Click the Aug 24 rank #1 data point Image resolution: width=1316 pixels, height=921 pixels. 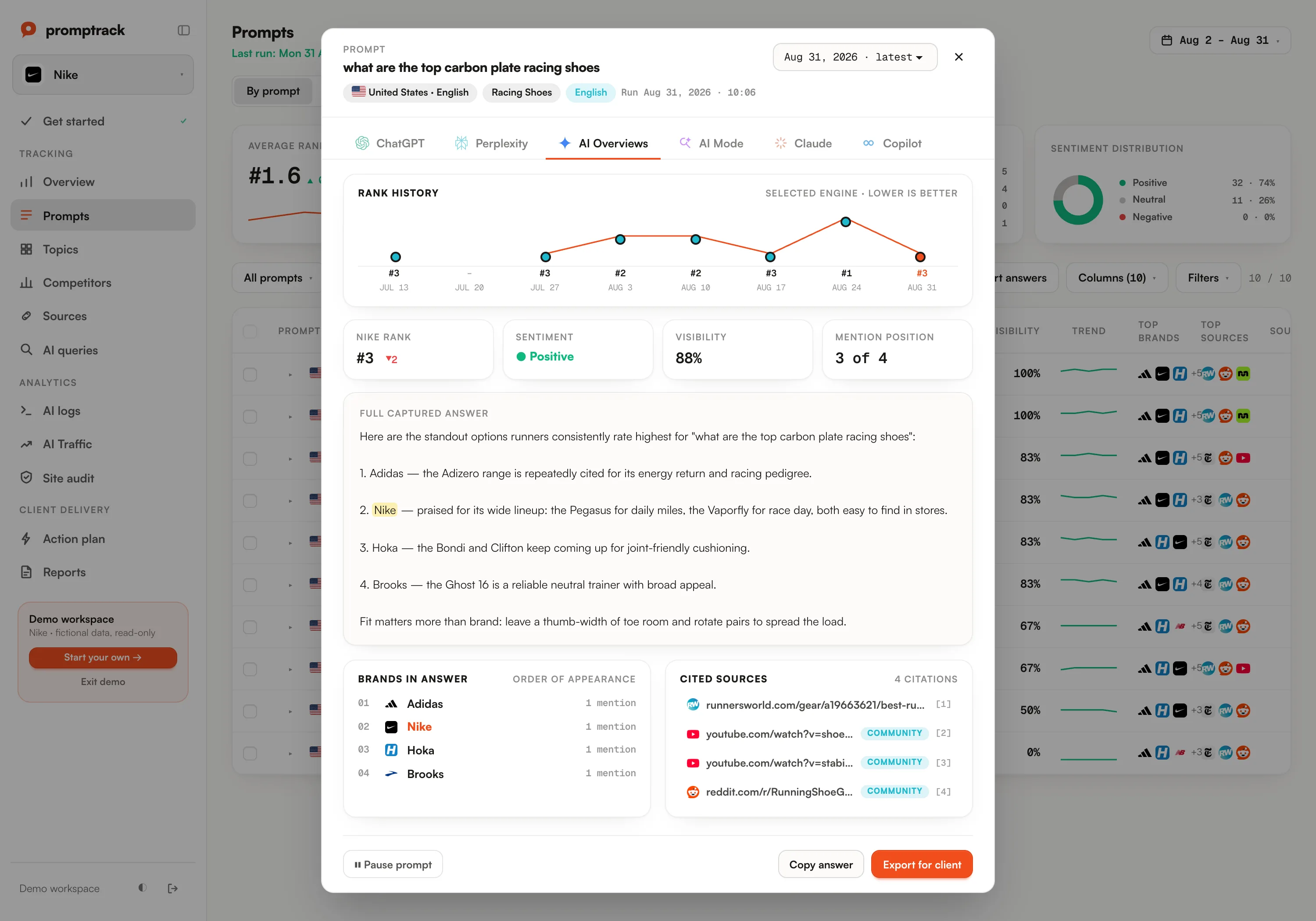845,222
